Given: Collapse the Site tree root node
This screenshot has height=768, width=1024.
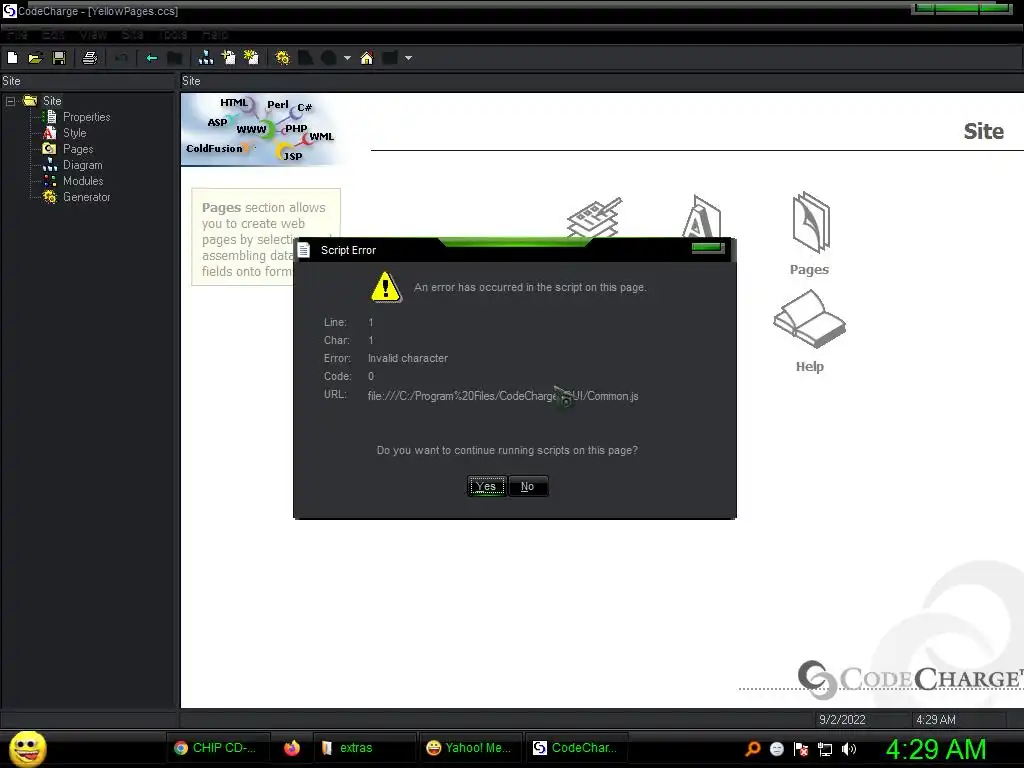Looking at the screenshot, I should tap(10, 101).
